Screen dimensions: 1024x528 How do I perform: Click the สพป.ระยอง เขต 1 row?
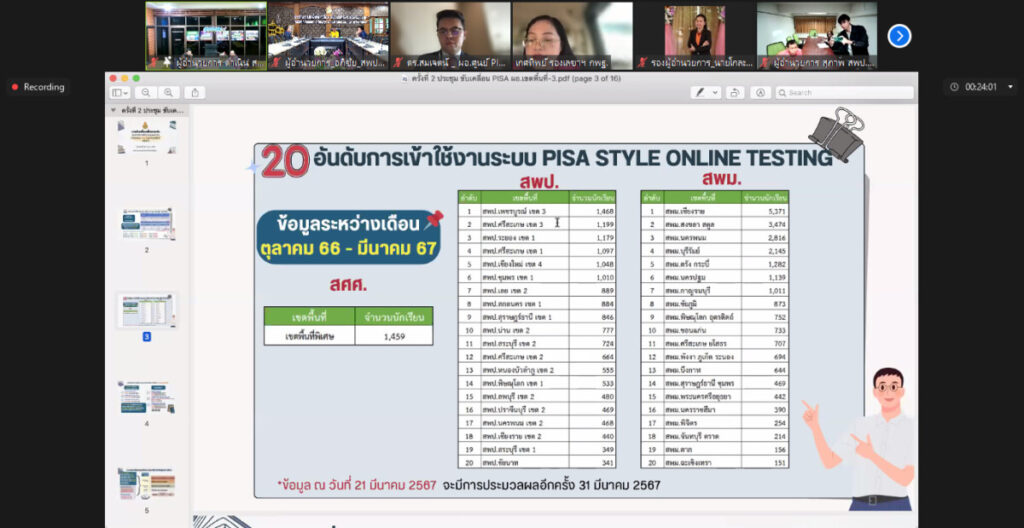click(x=537, y=238)
